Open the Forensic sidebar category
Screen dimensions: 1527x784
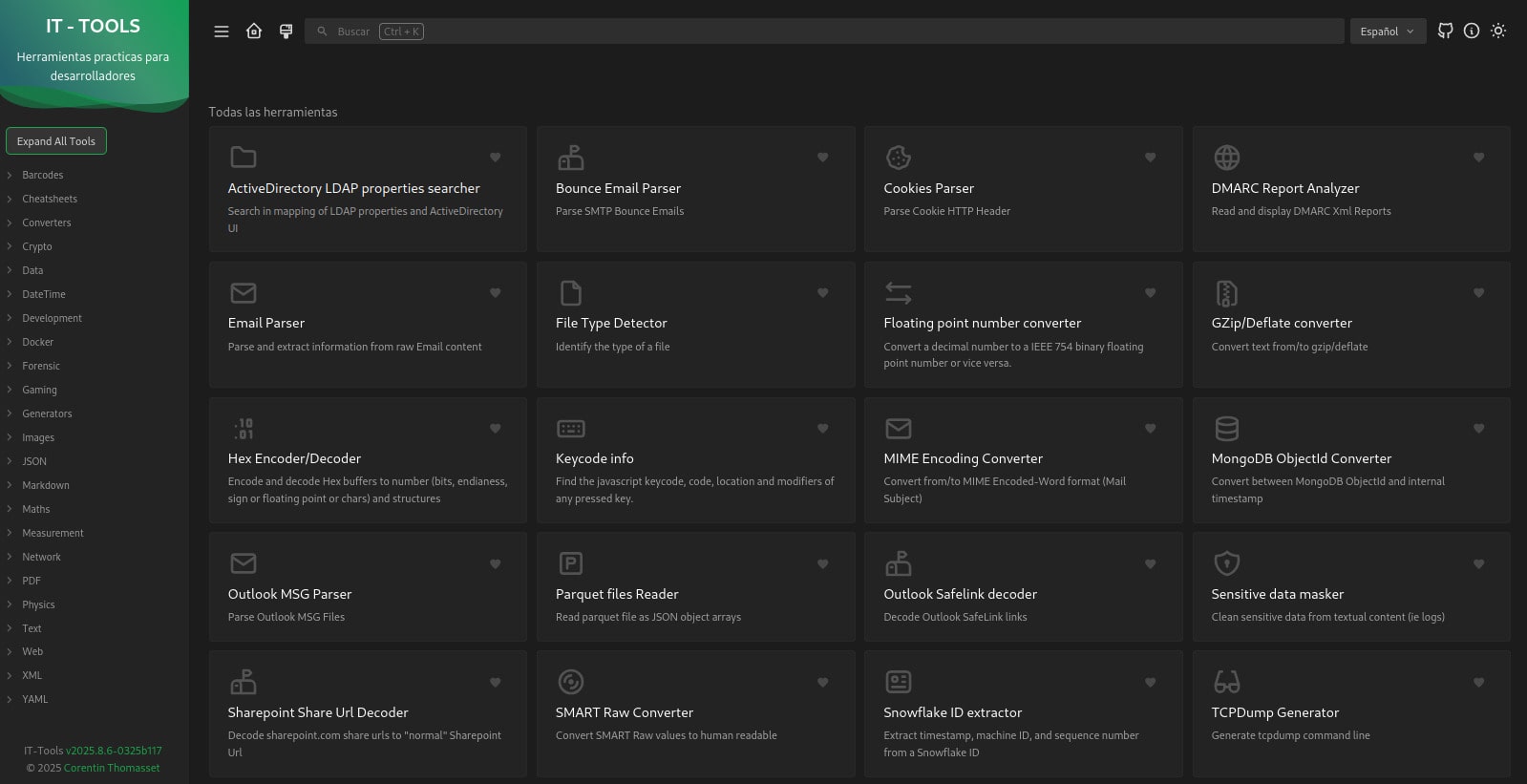tap(41, 366)
